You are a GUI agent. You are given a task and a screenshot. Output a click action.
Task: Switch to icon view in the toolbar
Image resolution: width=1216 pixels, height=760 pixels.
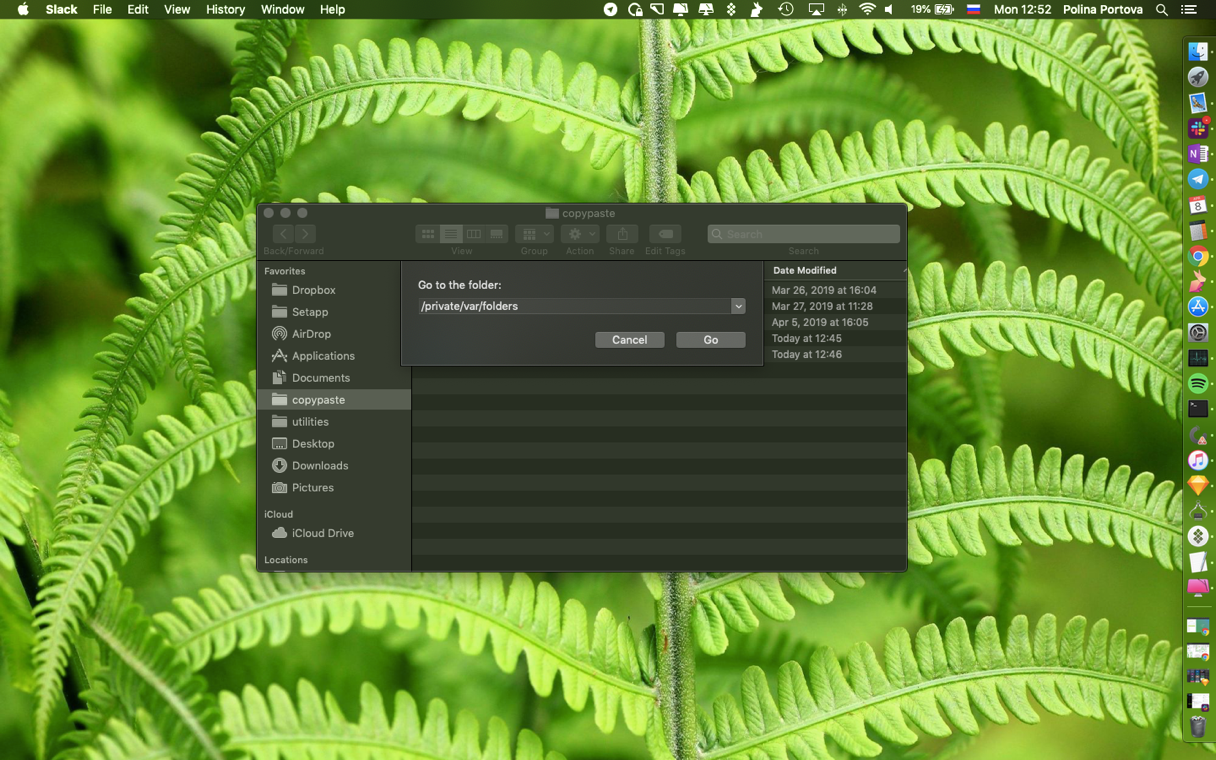point(428,233)
